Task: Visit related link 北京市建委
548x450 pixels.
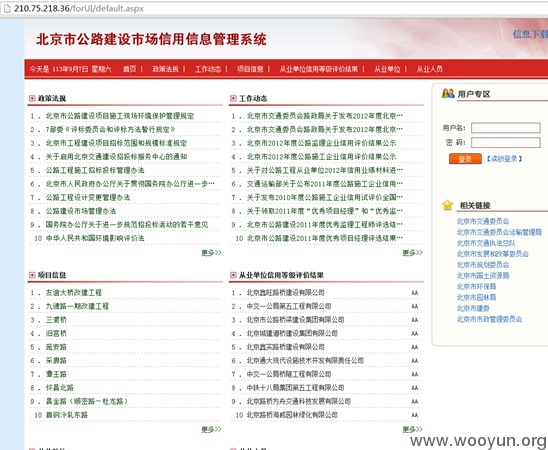Action: click(473, 308)
